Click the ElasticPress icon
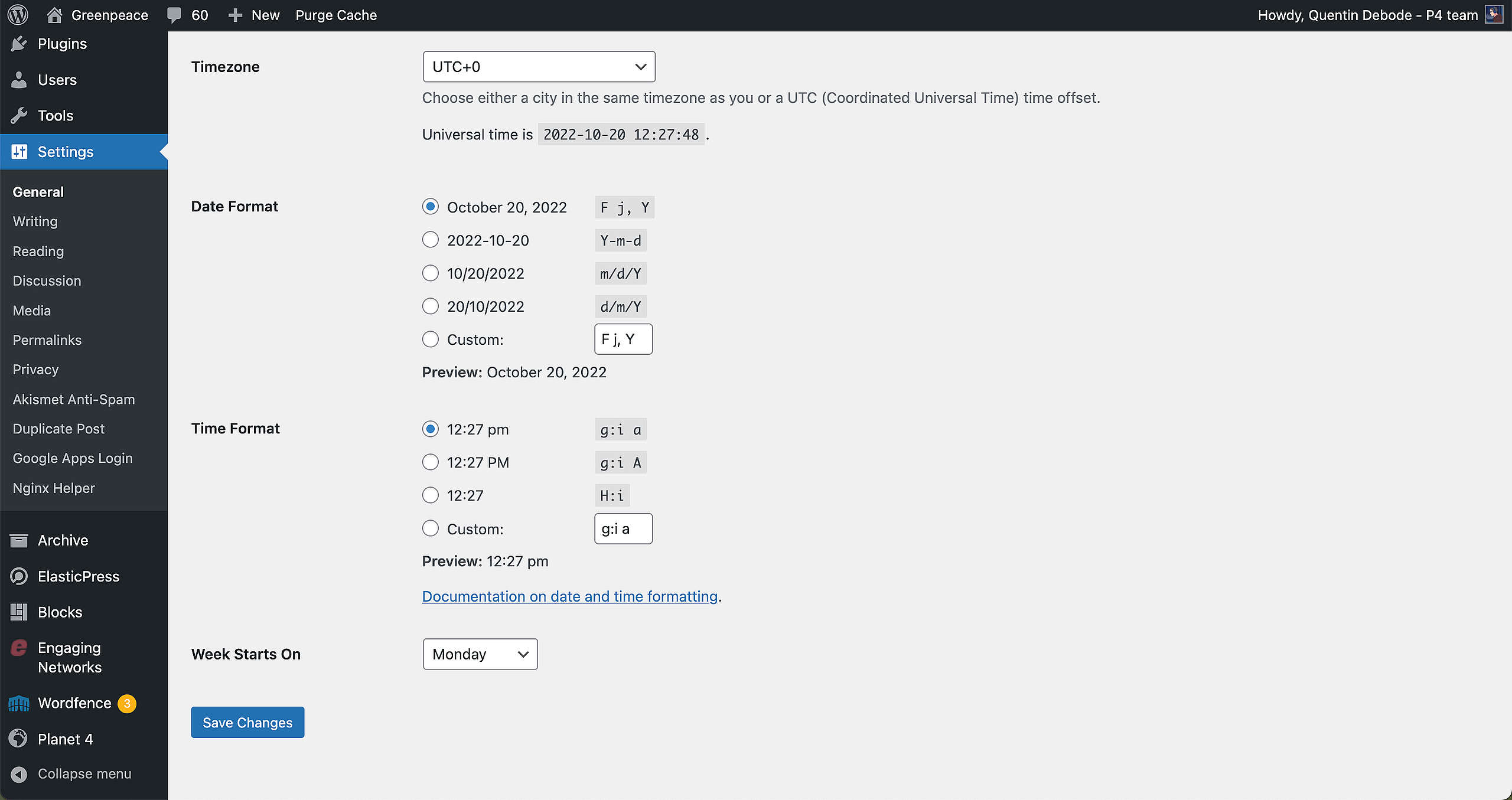 [x=19, y=576]
